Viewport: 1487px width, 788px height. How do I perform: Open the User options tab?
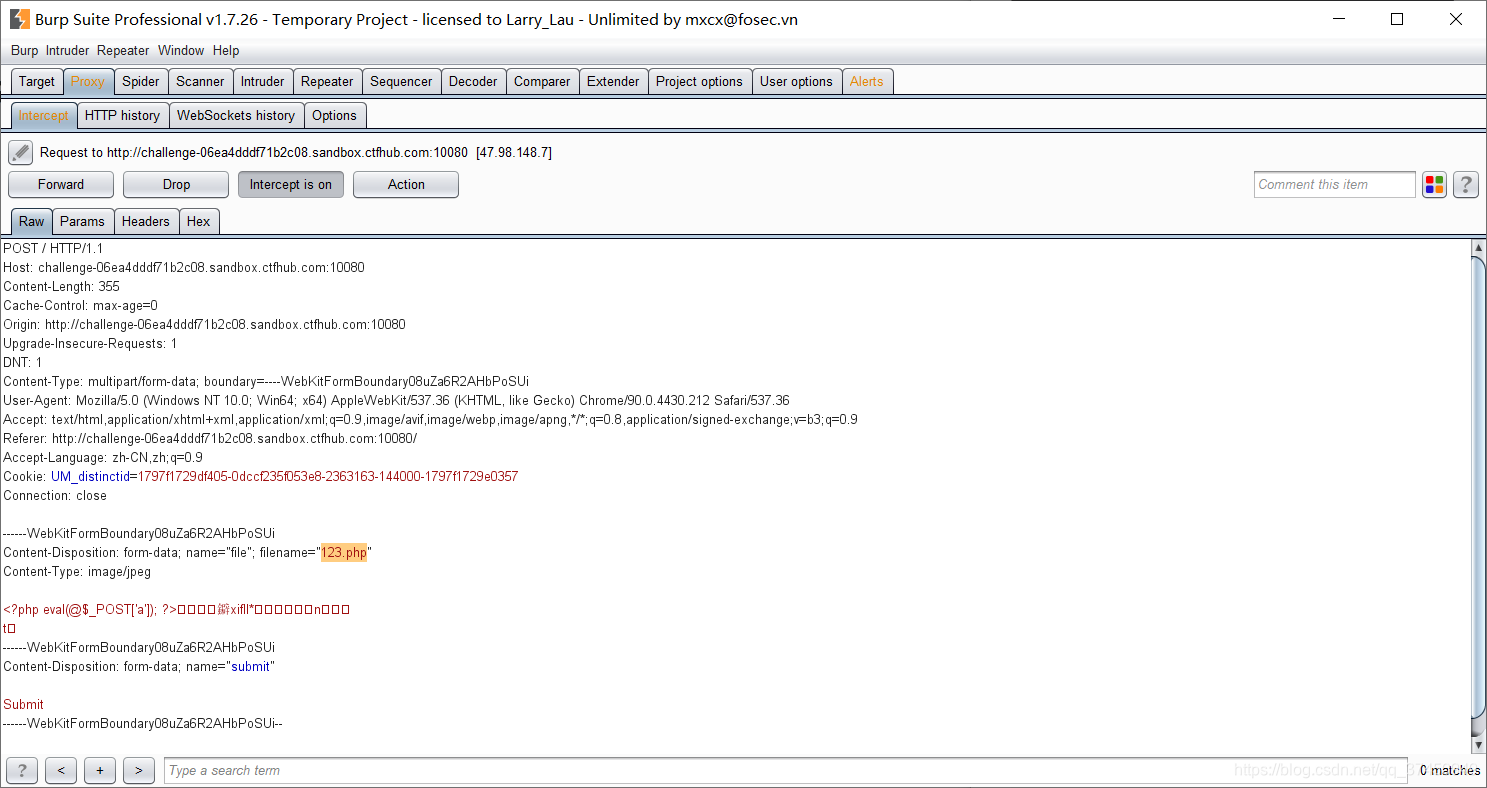796,81
